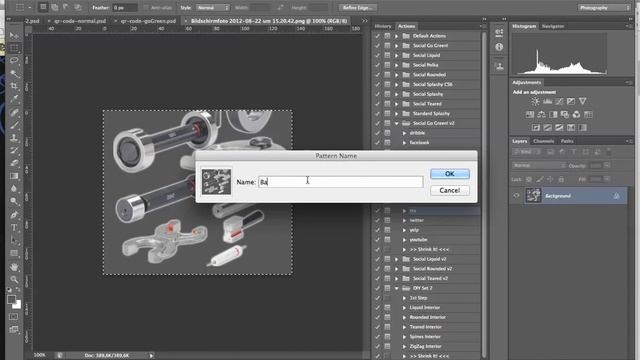Viewport: 640px width, 360px height.
Task: Toggle lock all for the layer
Action: point(561,179)
